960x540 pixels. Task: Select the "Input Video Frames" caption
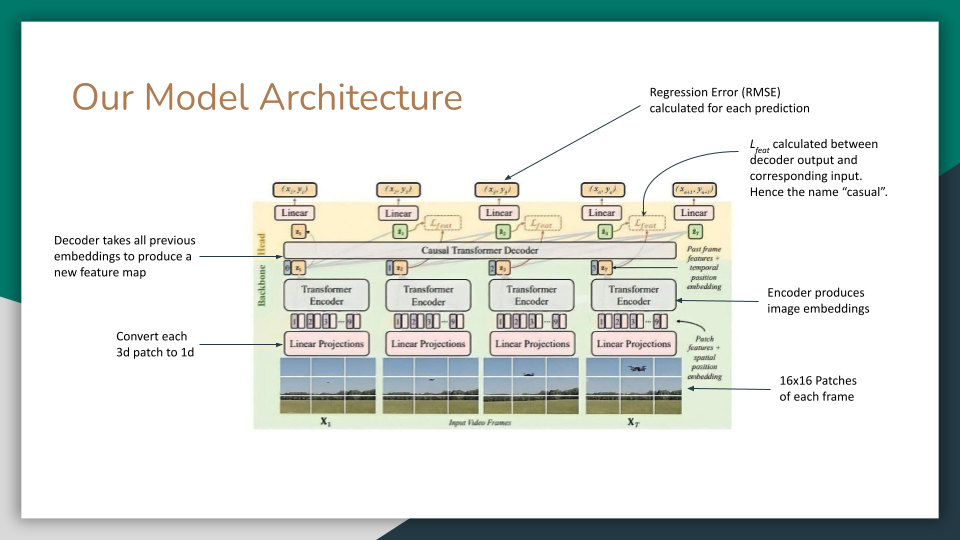pos(480,424)
